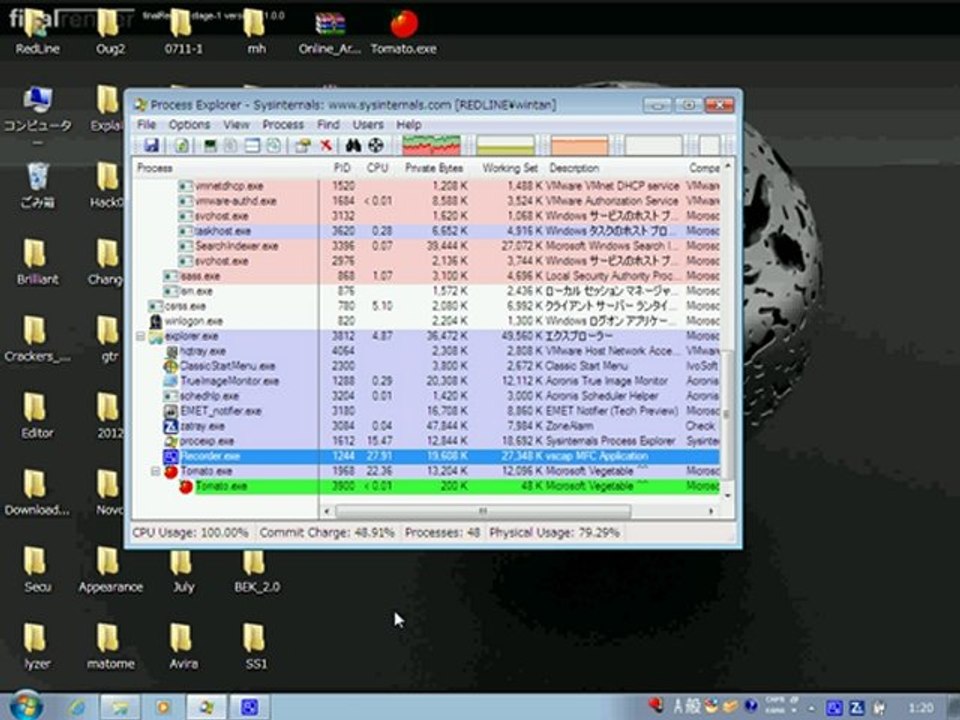Open the Process menu
Image resolution: width=960 pixels, height=720 pixels.
point(283,124)
